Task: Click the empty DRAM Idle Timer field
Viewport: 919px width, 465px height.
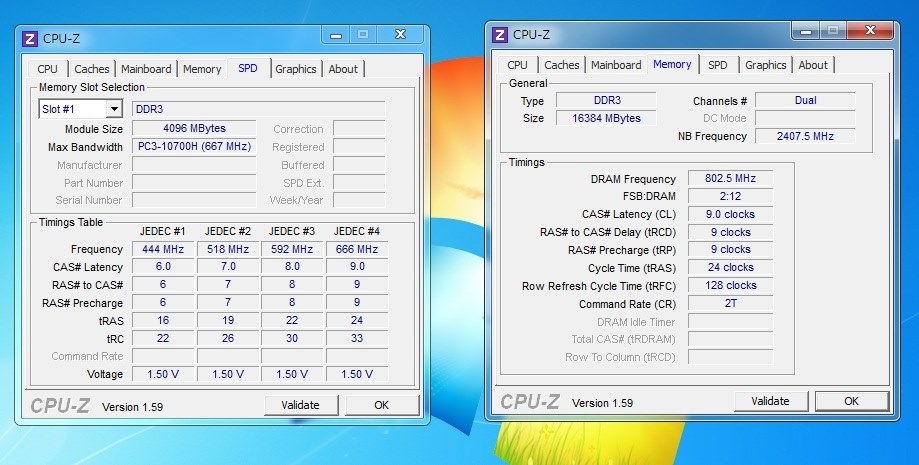Action: 730,321
